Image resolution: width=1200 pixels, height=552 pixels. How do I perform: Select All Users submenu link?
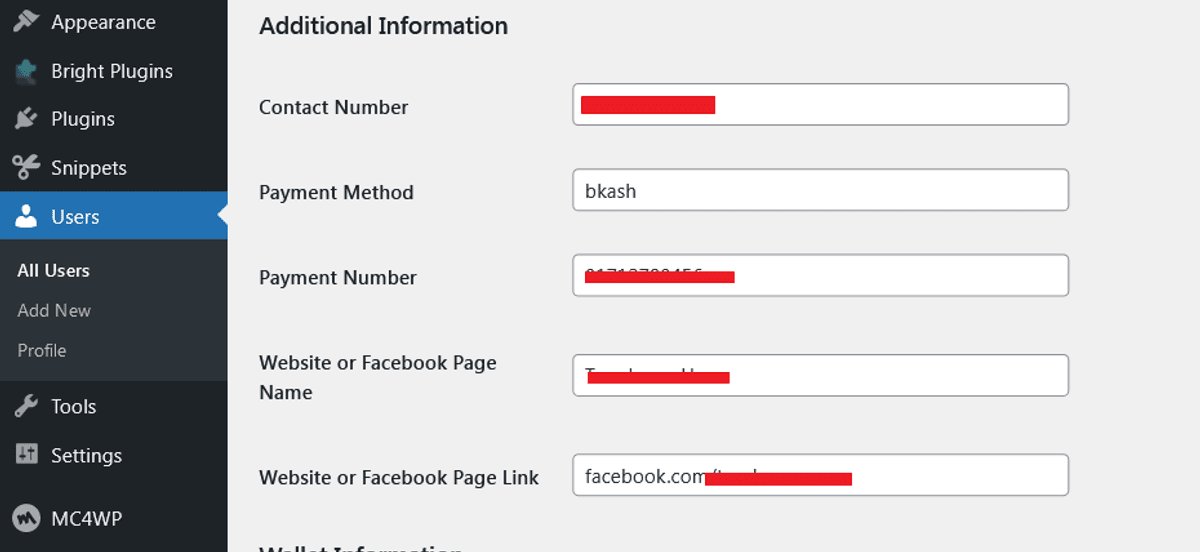click(x=53, y=271)
